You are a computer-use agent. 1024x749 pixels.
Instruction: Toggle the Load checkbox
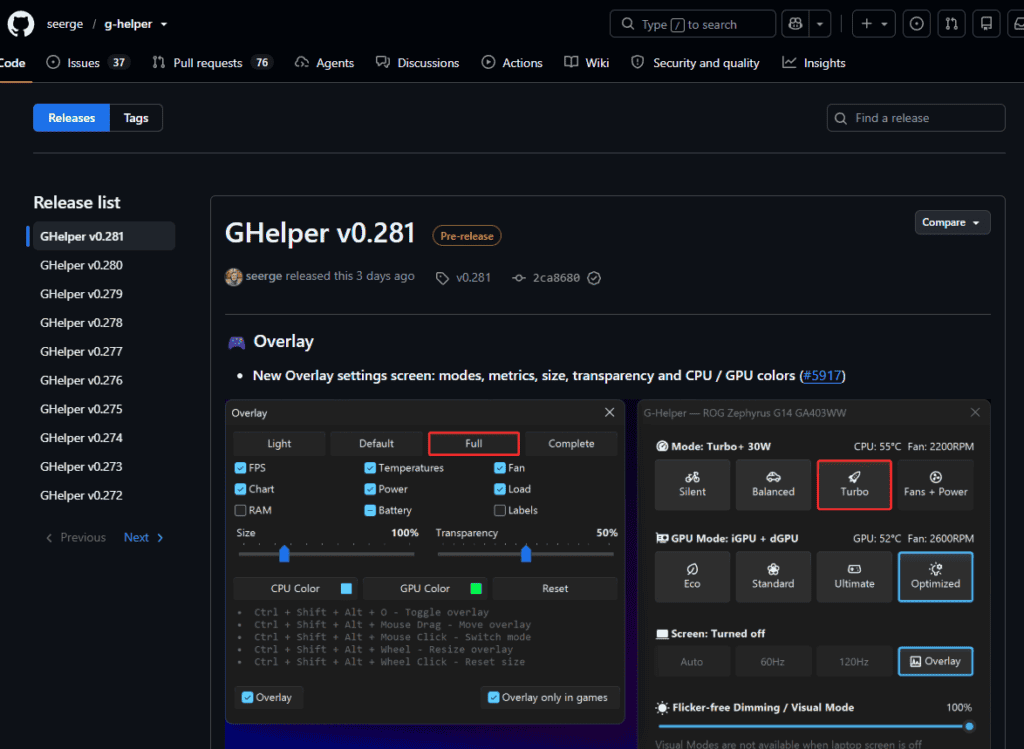click(x=500, y=489)
